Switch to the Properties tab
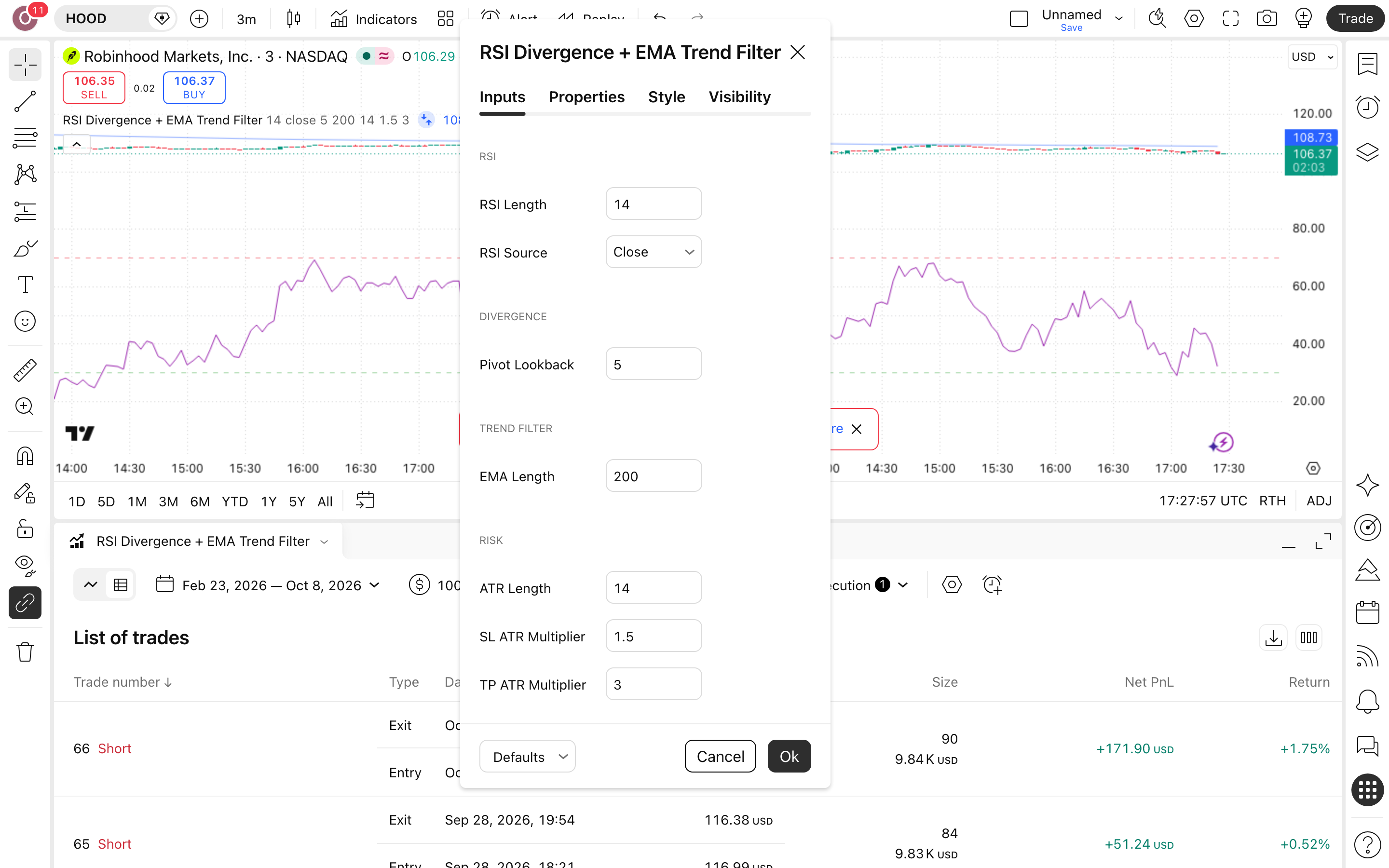Image resolution: width=1389 pixels, height=868 pixels. [586, 97]
